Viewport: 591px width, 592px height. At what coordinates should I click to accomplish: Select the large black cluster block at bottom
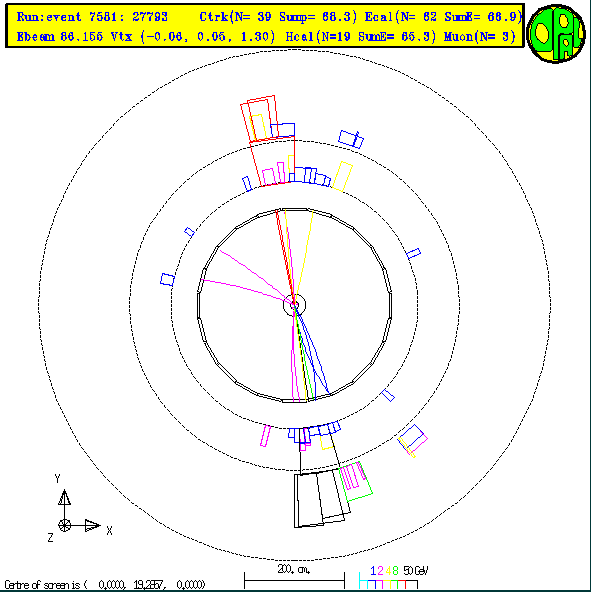pyautogui.click(x=322, y=498)
